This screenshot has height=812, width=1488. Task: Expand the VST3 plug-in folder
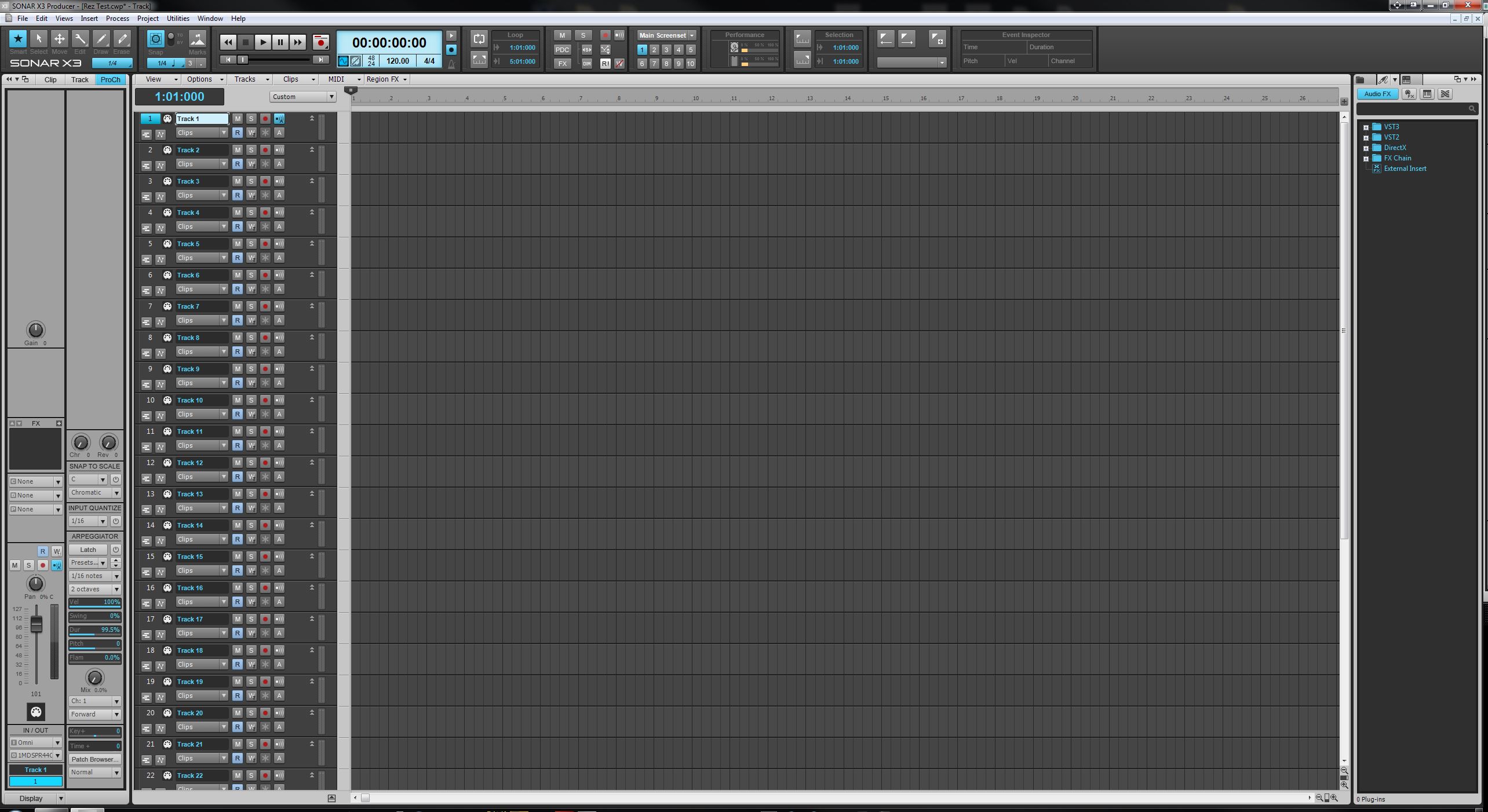1366,127
